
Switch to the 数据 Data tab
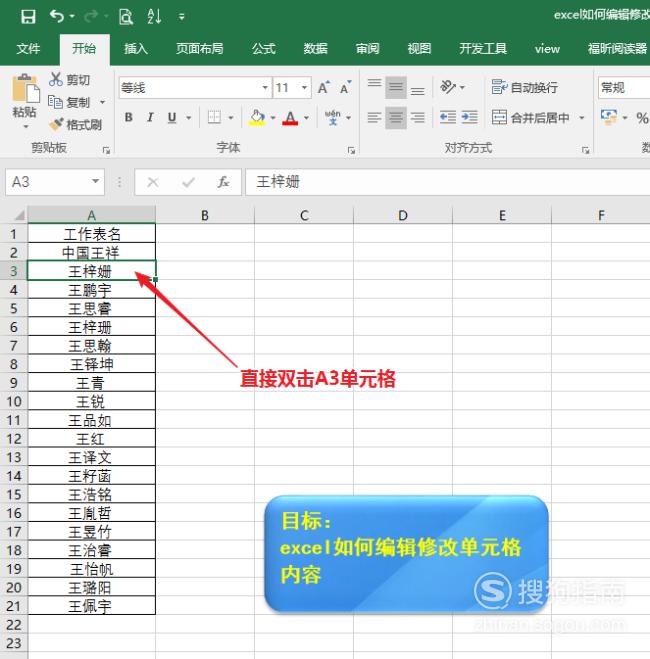316,49
